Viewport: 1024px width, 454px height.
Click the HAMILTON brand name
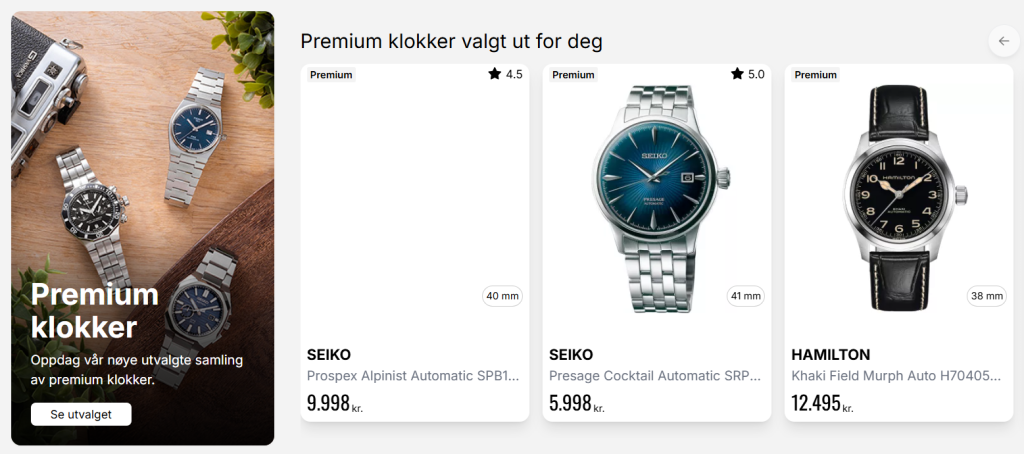830,355
